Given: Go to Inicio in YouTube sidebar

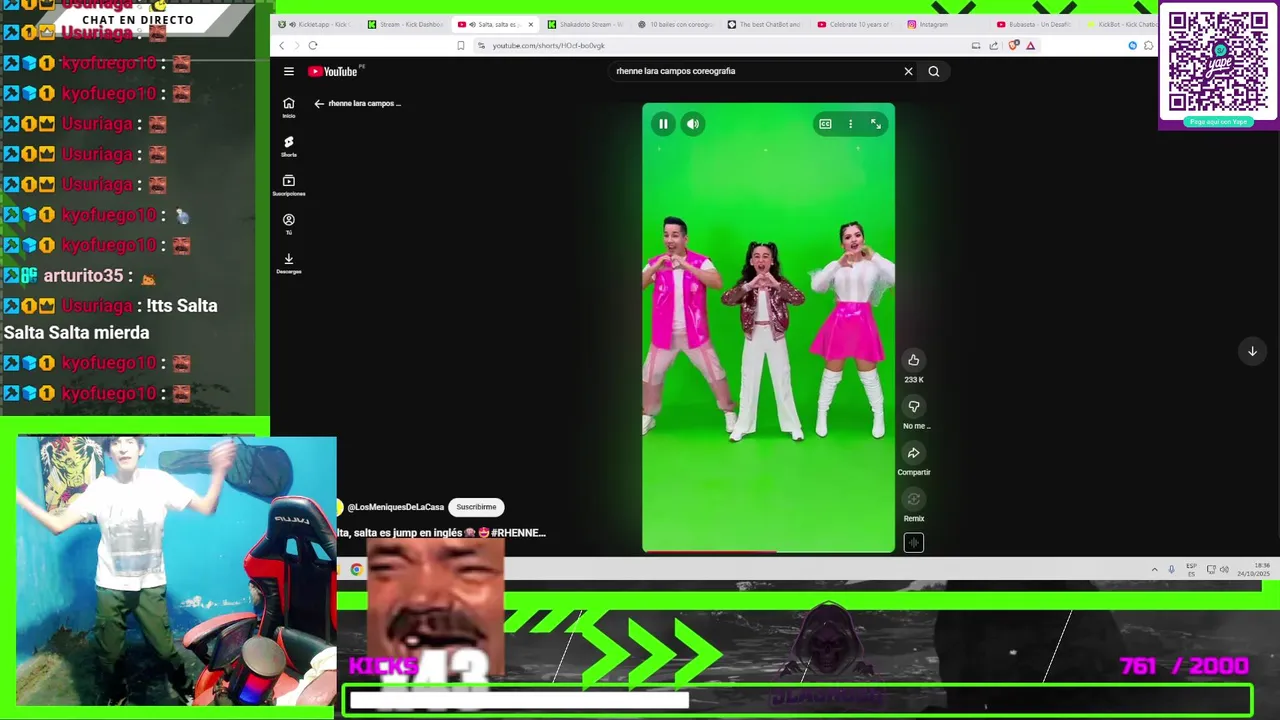Looking at the screenshot, I should (288, 107).
